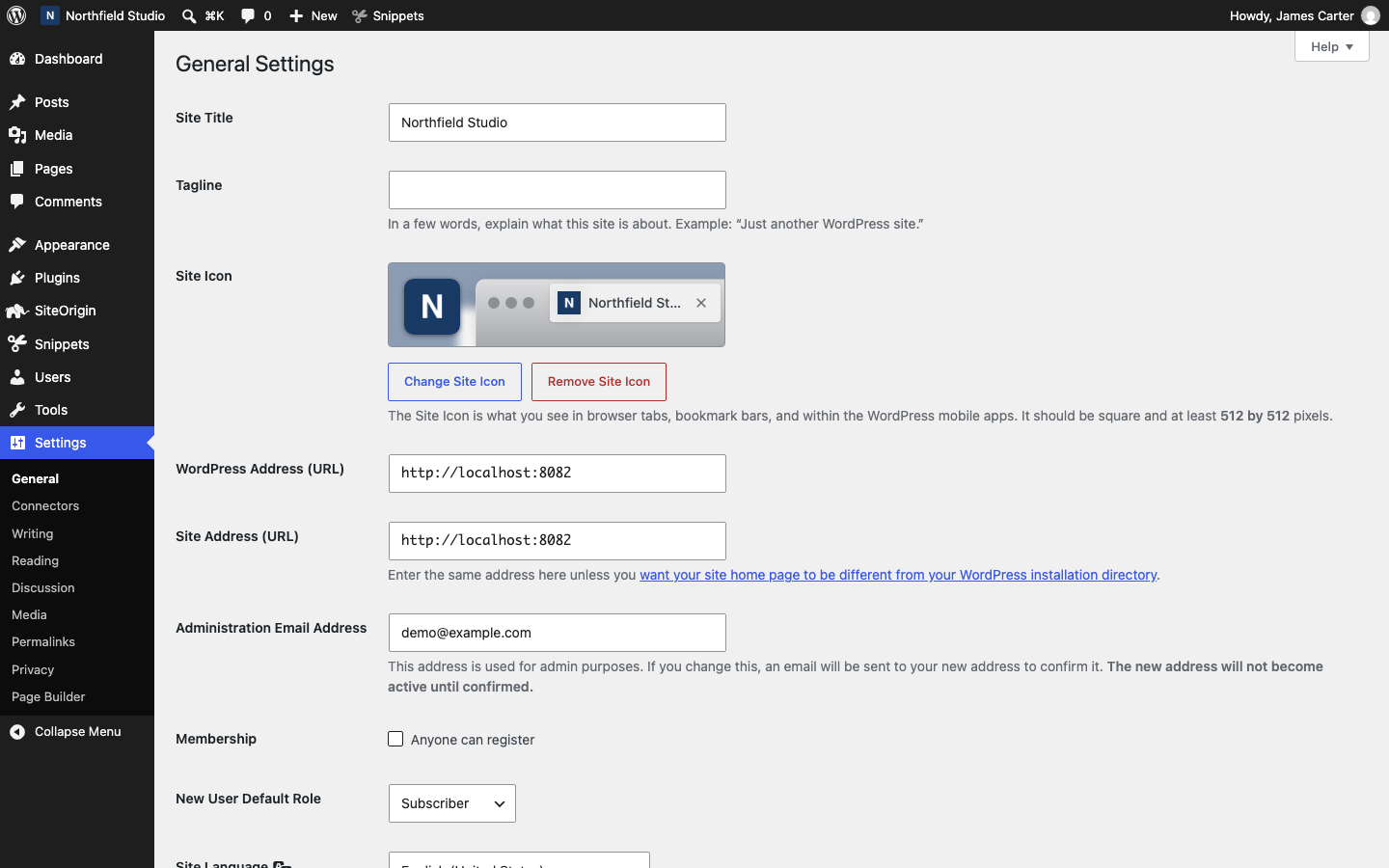The image size is (1389, 868).
Task: Click the Media library sidebar icon
Action: click(x=17, y=135)
